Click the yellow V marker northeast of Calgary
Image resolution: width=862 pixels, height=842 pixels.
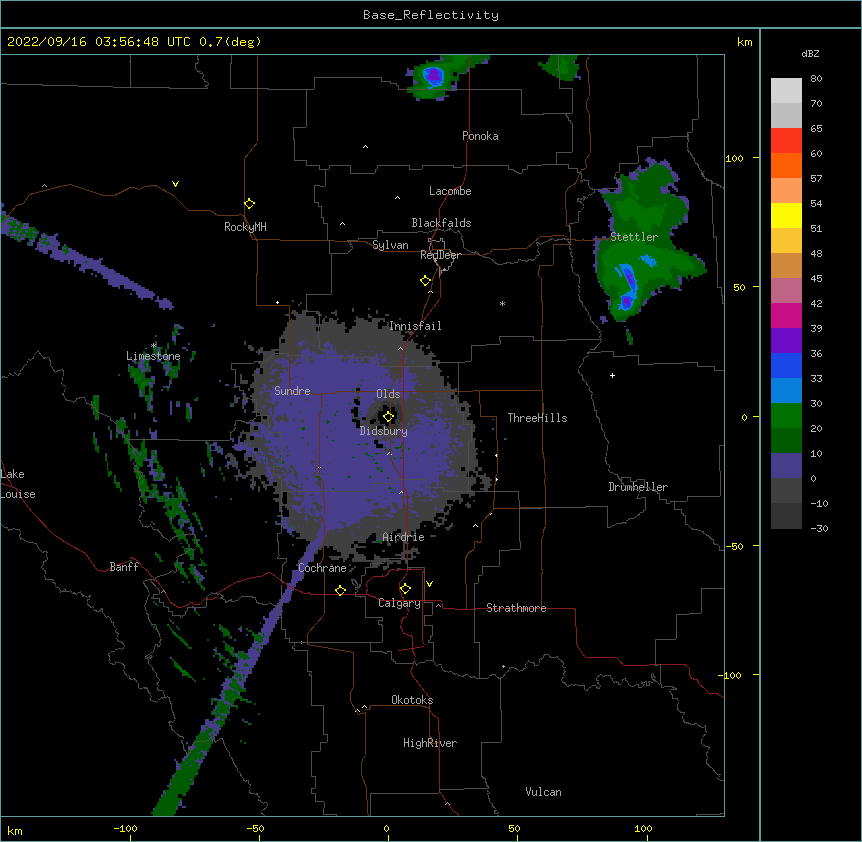(429, 584)
